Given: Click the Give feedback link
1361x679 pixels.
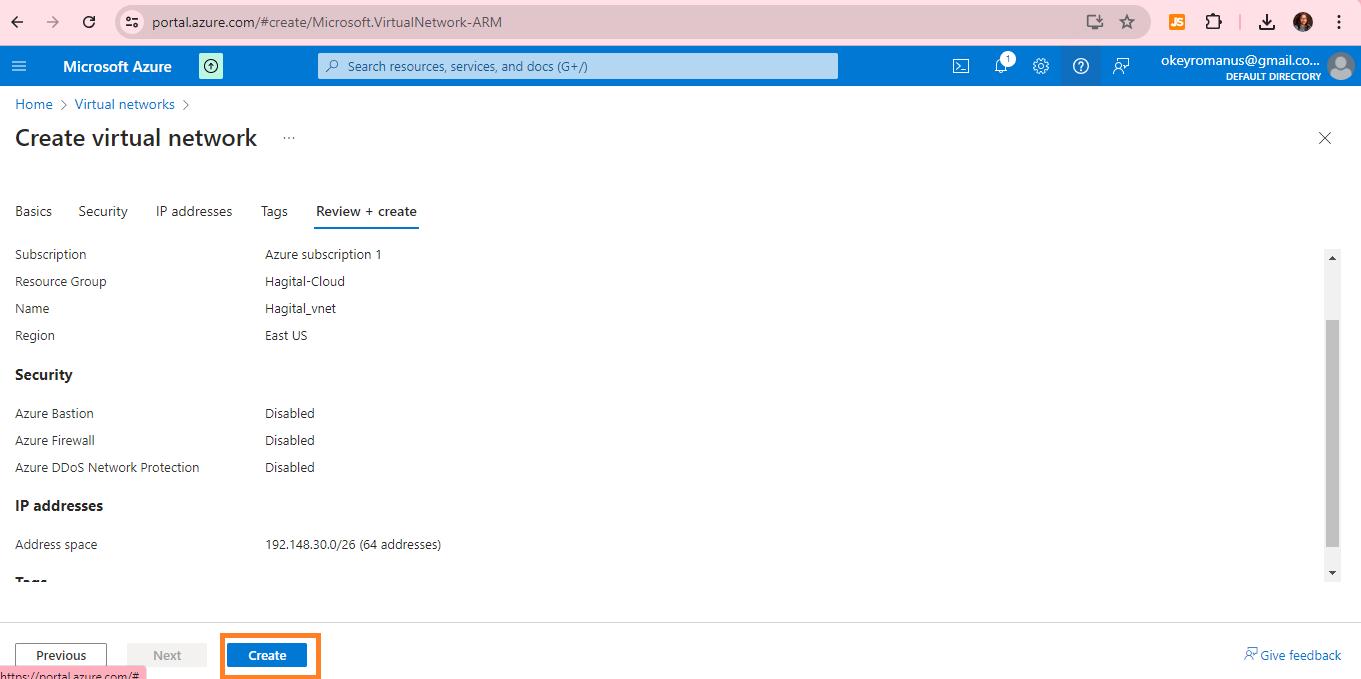Looking at the screenshot, I should tap(1292, 655).
